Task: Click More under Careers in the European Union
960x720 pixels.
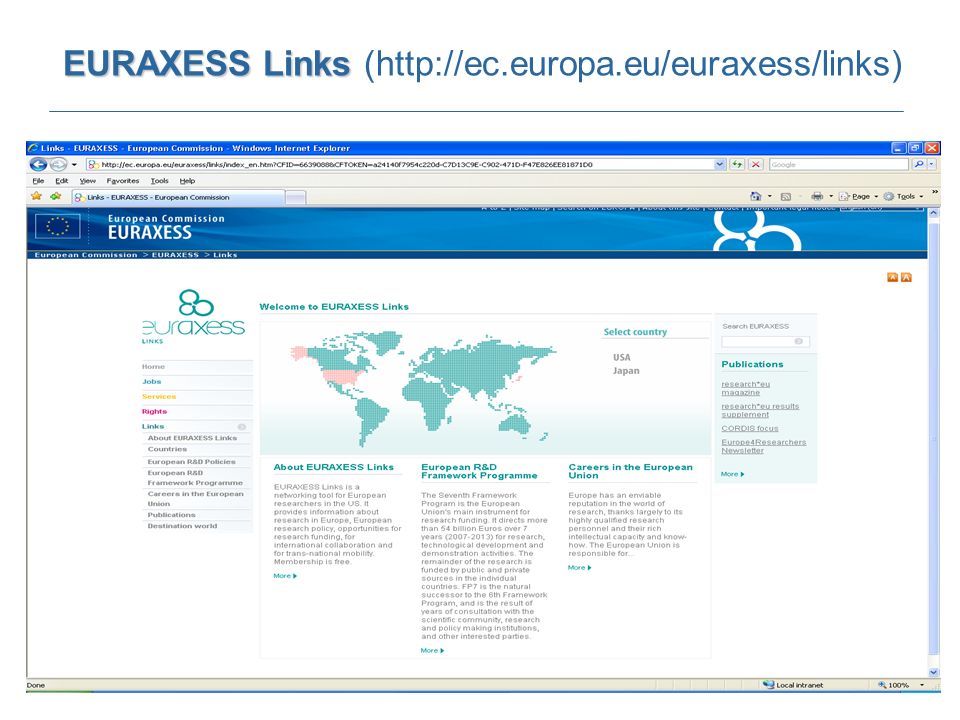Action: pos(579,568)
